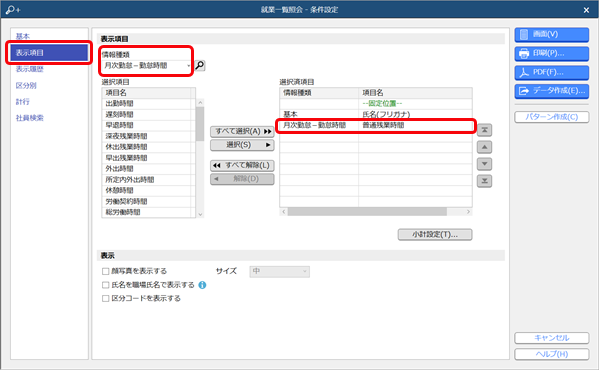
Task: Click horizontal scrollbar thumb of 選択済項目 table
Action: tap(367, 212)
